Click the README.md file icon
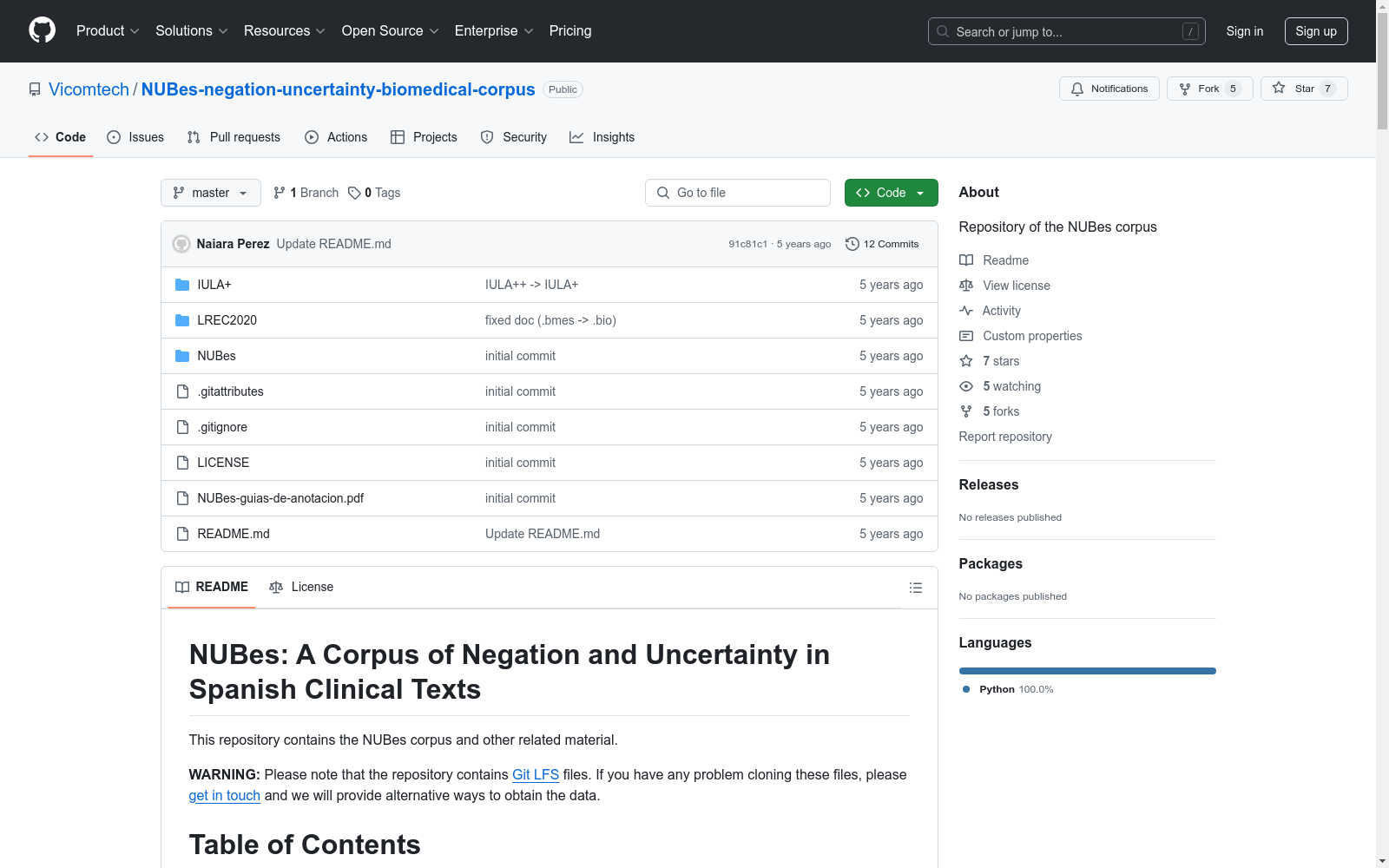 point(182,534)
